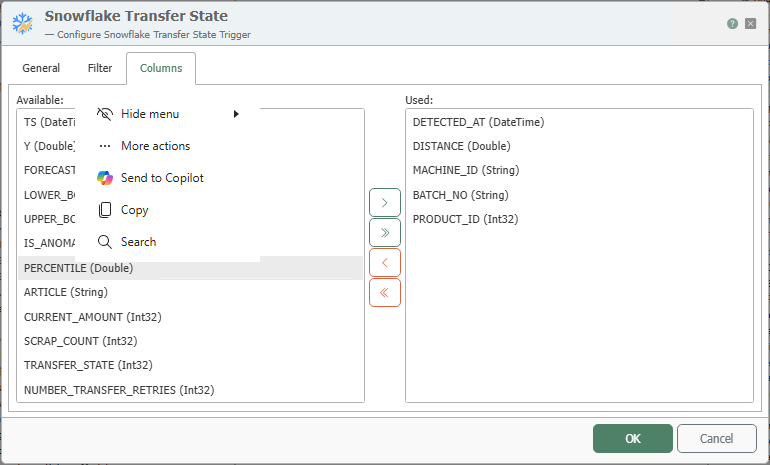The image size is (770, 465).
Task: Click the More actions ellipsis icon
Action: [x=105, y=146]
